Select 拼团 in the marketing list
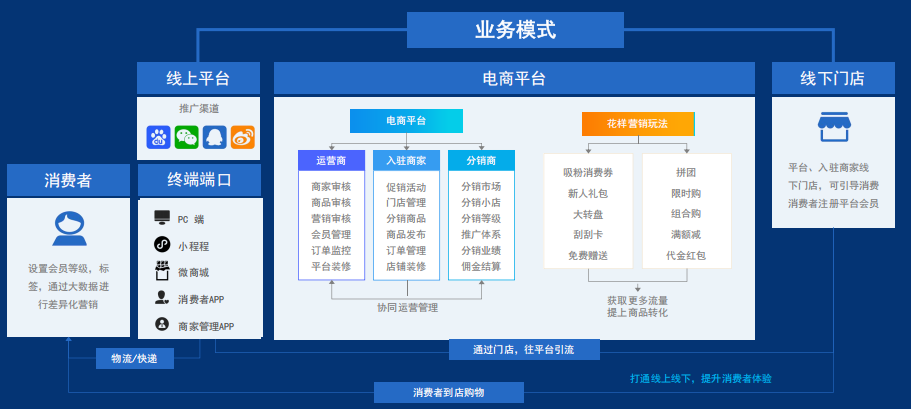The width and height of the screenshot is (911, 409). [x=686, y=172]
